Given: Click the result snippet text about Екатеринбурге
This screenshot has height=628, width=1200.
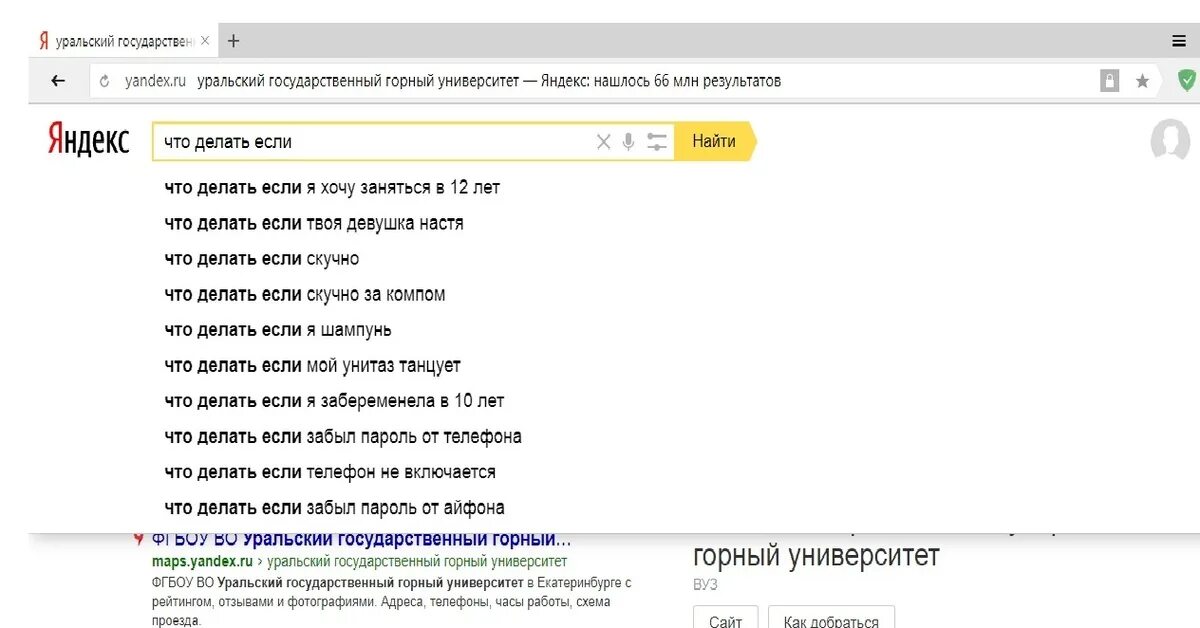Looking at the screenshot, I should [x=392, y=601].
